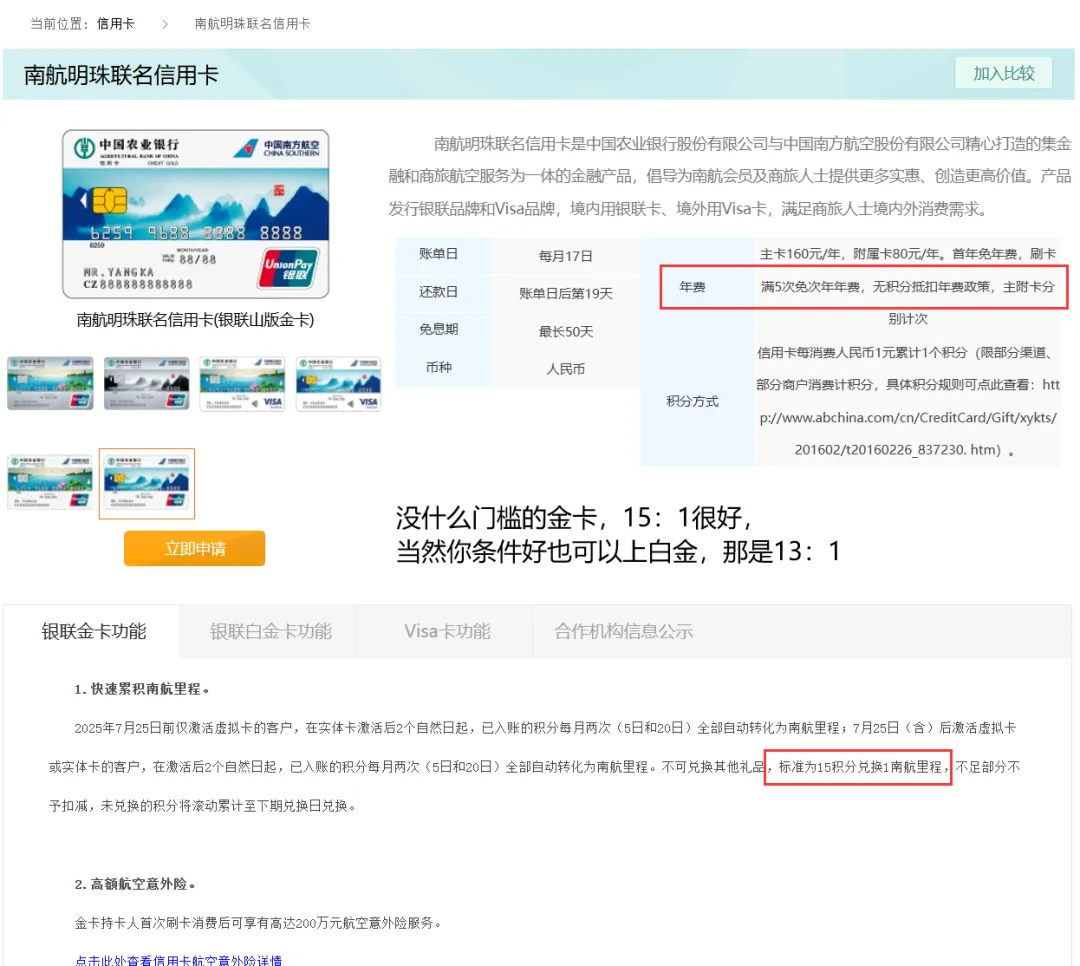Click the page title 南航明珠联名信用卡
Viewport: 1080px width, 966px height.
click(x=121, y=75)
